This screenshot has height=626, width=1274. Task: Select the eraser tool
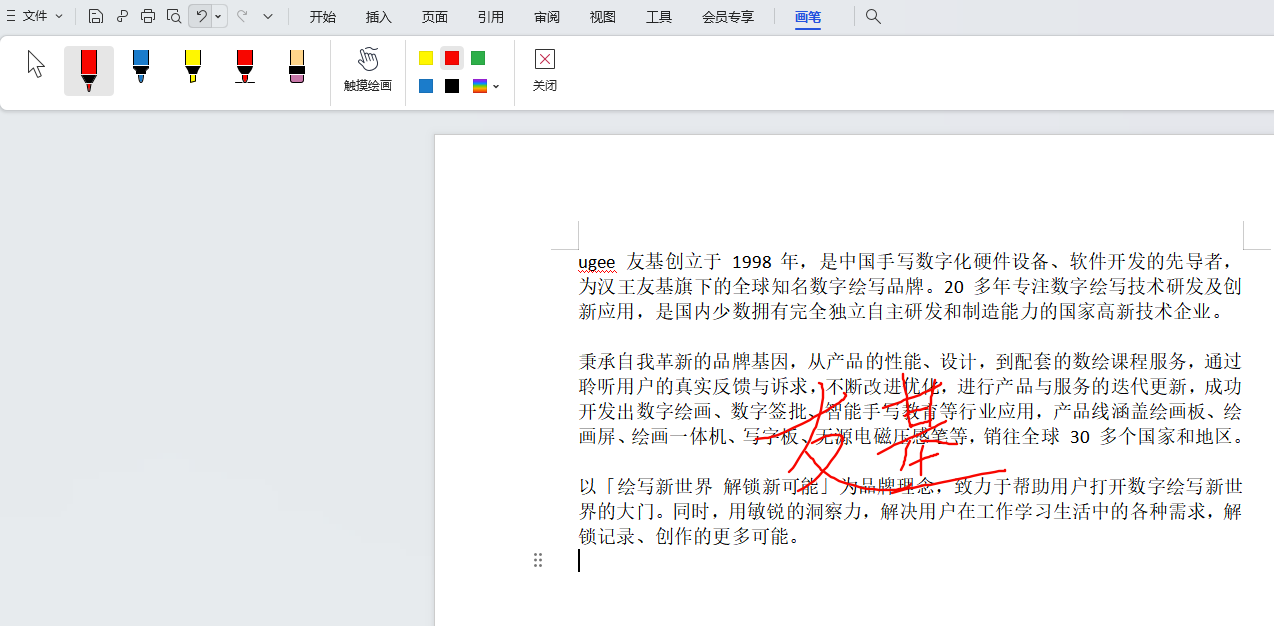click(x=297, y=66)
